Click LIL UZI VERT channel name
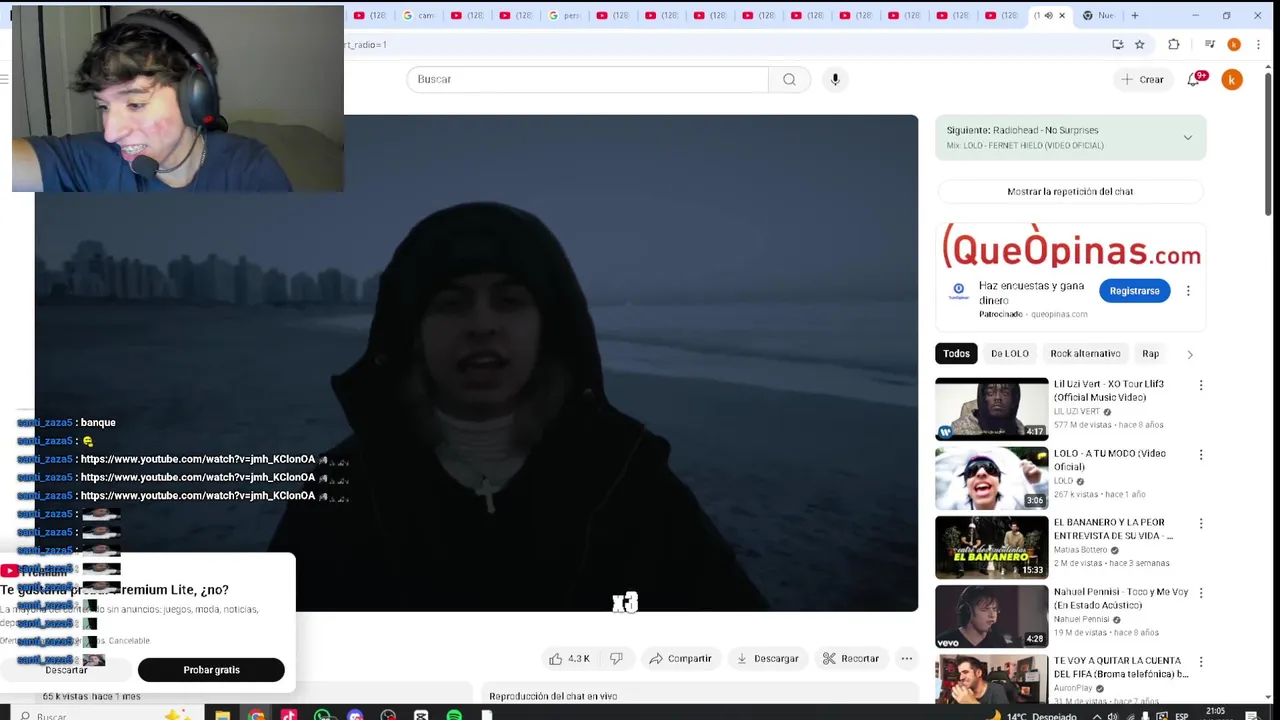This screenshot has height=720, width=1280. point(1076,411)
